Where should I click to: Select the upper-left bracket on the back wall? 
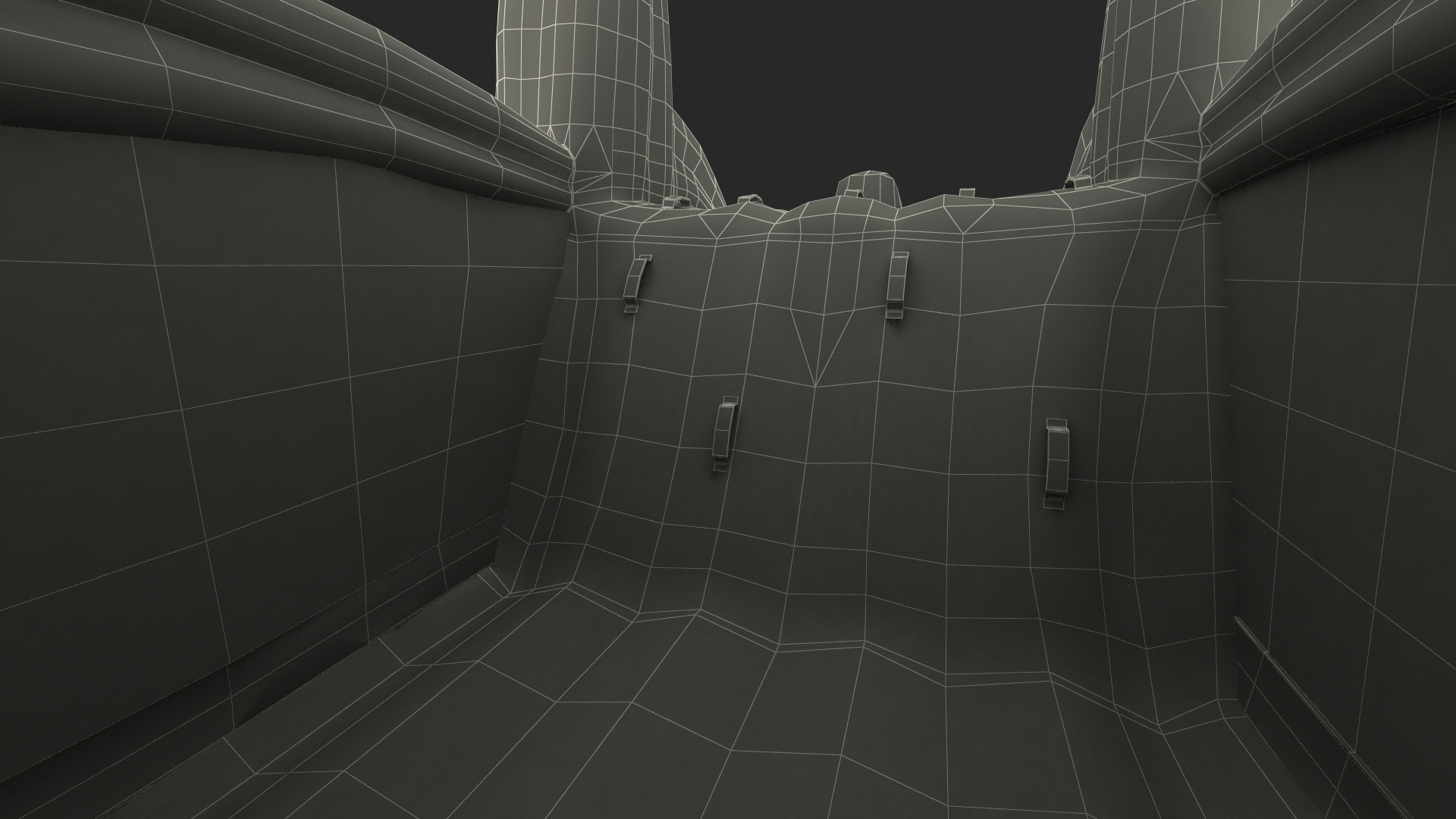(636, 284)
